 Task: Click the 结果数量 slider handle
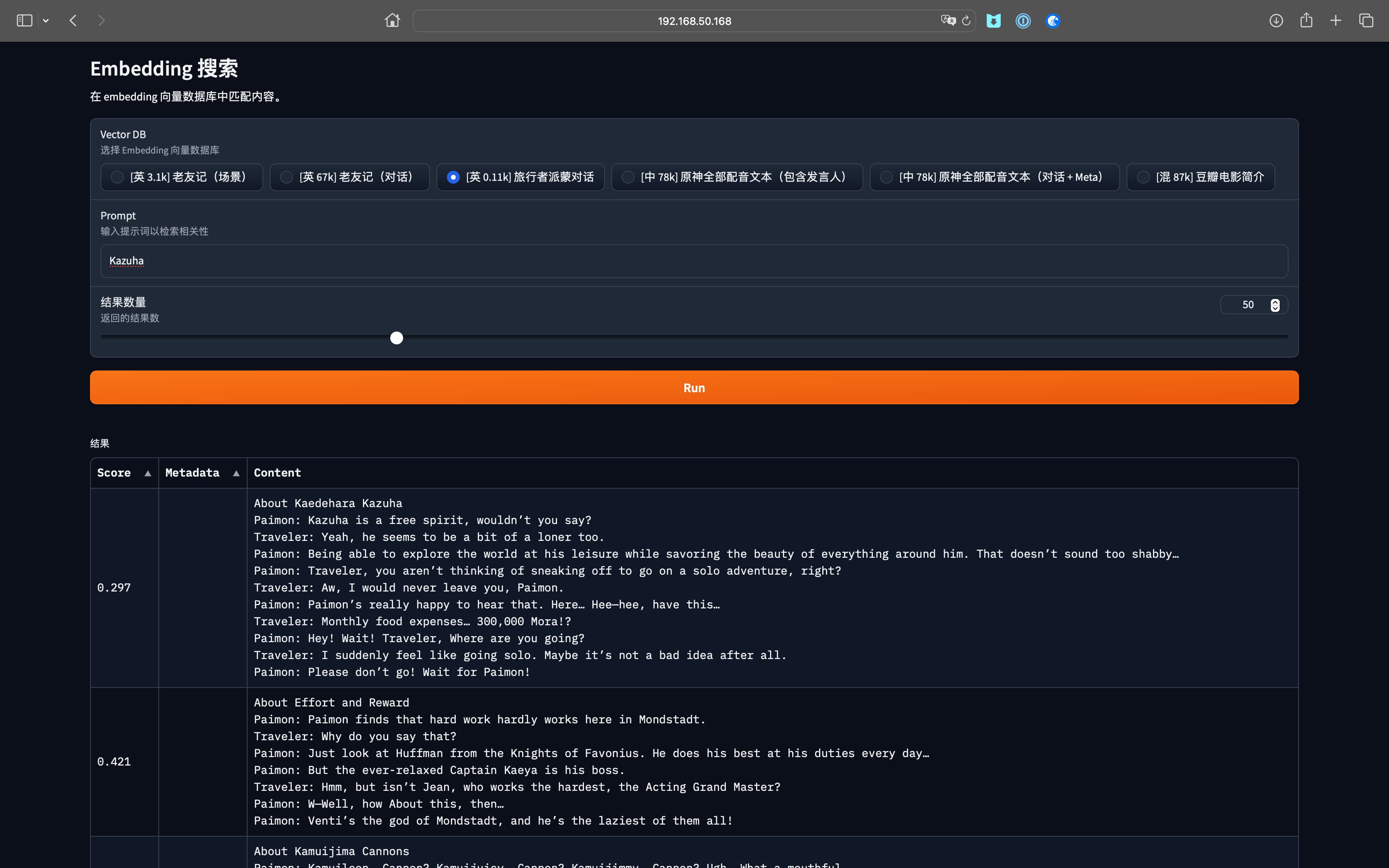[x=397, y=338]
